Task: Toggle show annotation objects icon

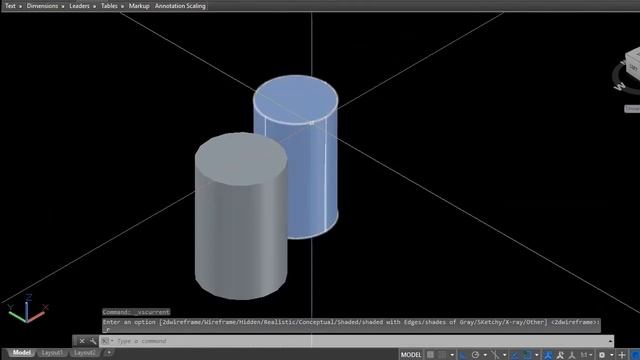Action: pos(548,355)
